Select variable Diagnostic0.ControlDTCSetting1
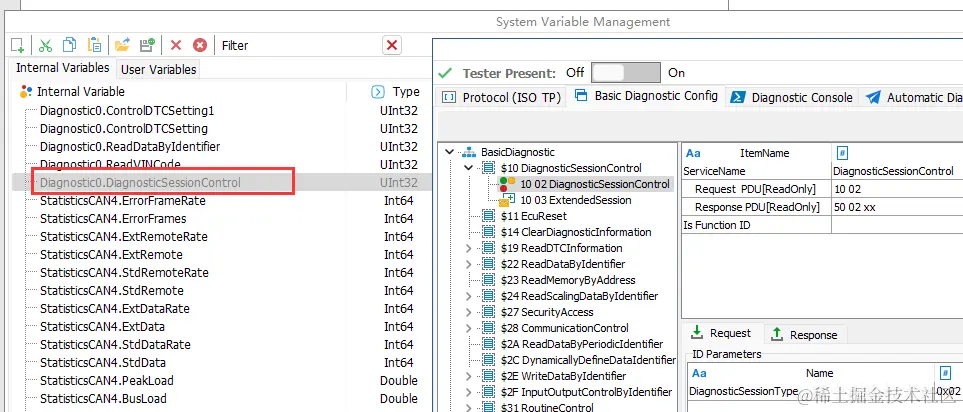Viewport: 963px width, 412px height. [x=127, y=111]
